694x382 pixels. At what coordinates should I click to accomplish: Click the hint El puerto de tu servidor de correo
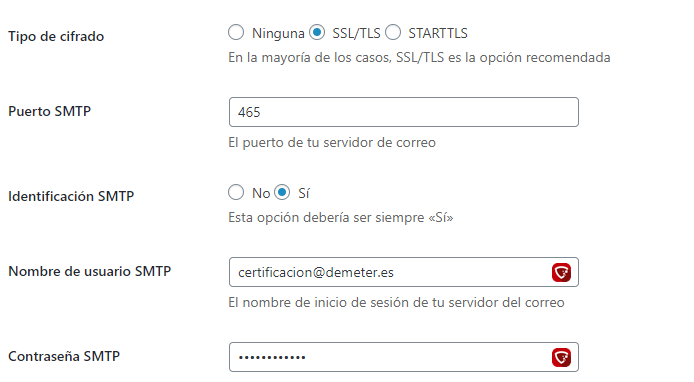point(332,143)
